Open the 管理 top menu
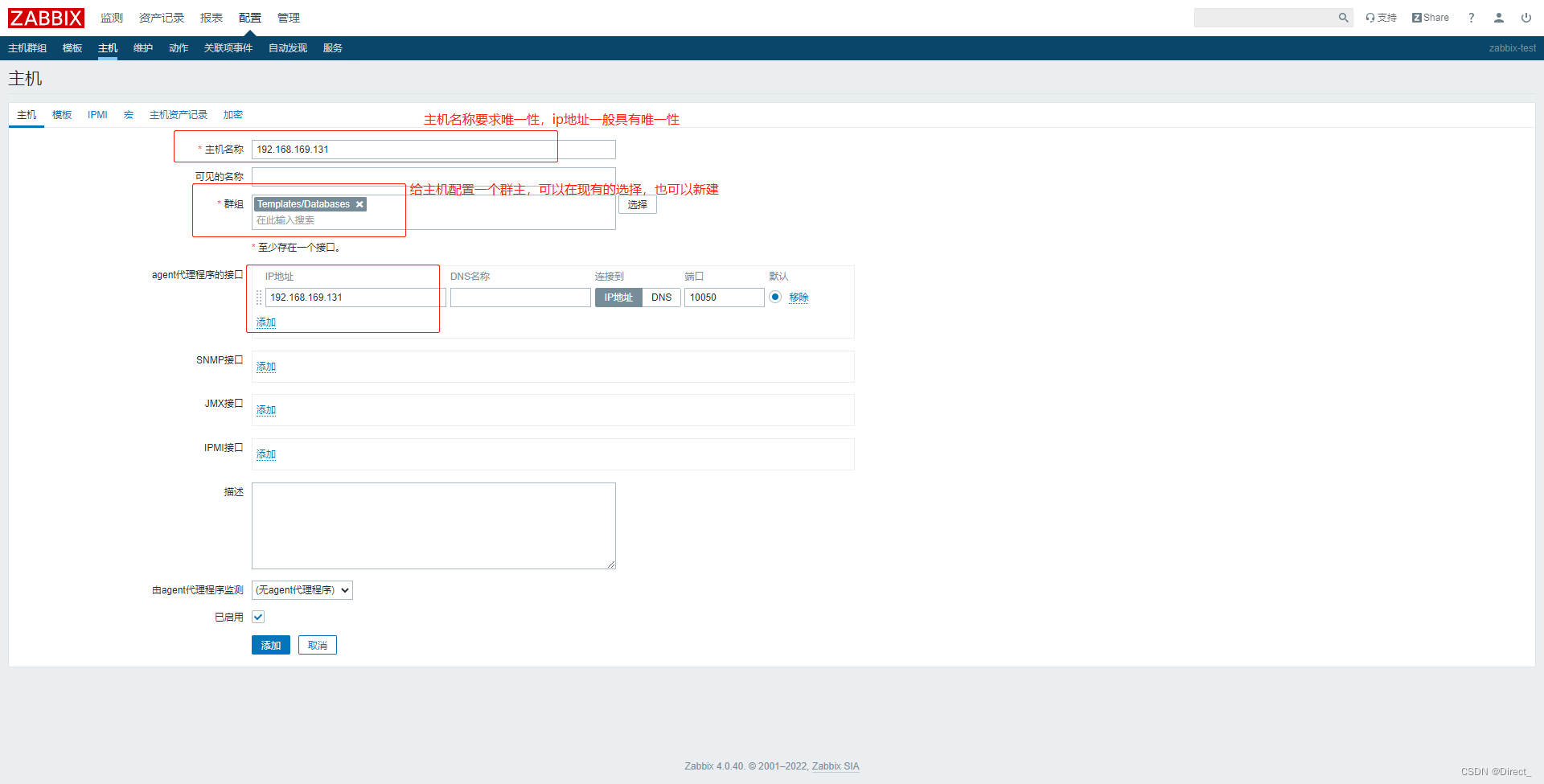Image resolution: width=1544 pixels, height=784 pixels. [289, 18]
